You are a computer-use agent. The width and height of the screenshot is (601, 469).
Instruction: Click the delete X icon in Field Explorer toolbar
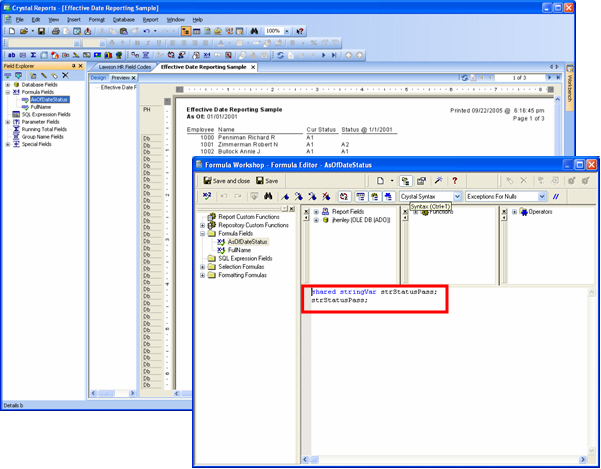tap(66, 75)
